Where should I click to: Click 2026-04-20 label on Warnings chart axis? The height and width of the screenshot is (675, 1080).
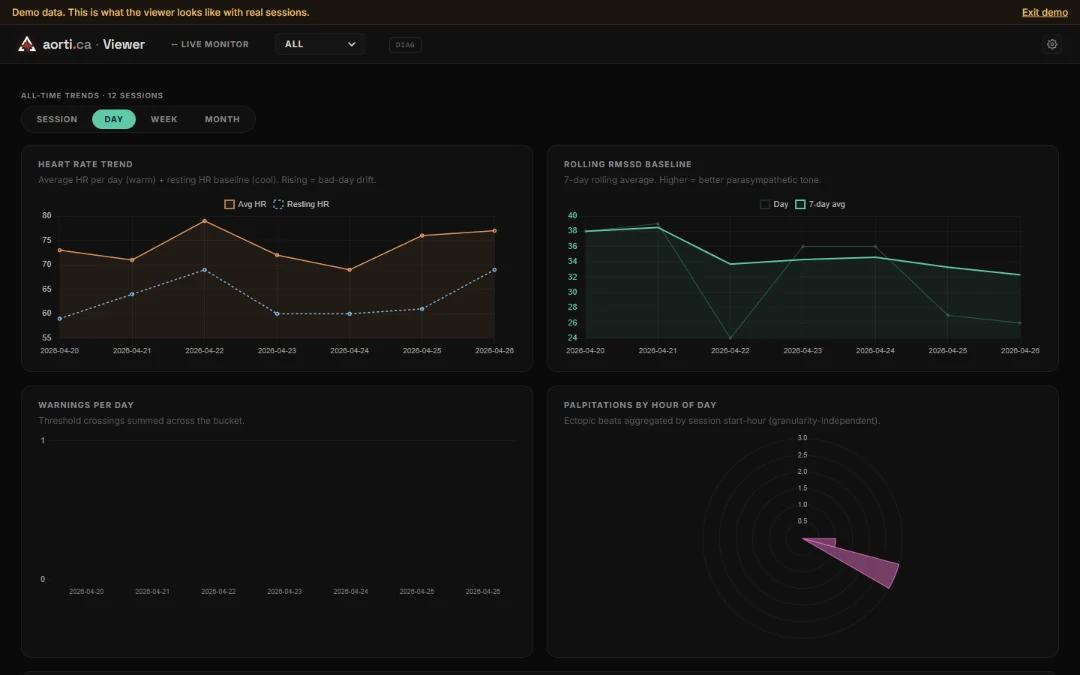[x=86, y=592]
